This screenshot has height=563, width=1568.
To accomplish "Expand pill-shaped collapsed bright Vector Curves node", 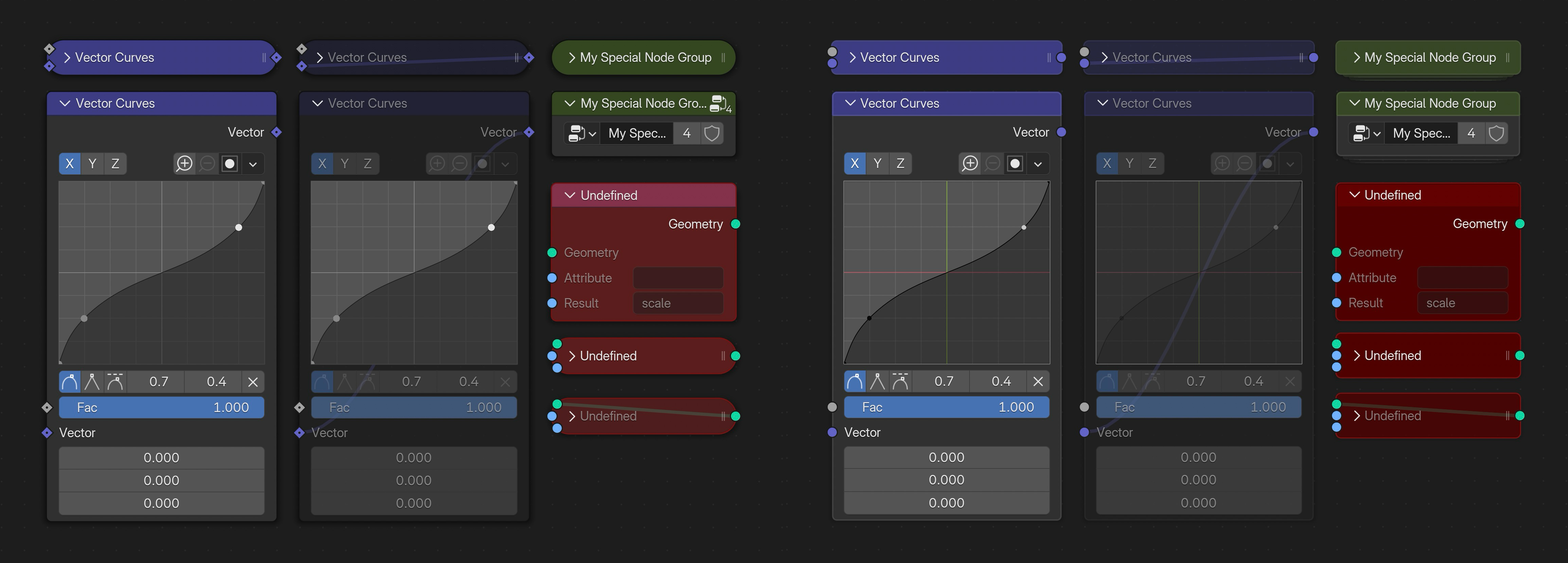I will click(x=67, y=58).
